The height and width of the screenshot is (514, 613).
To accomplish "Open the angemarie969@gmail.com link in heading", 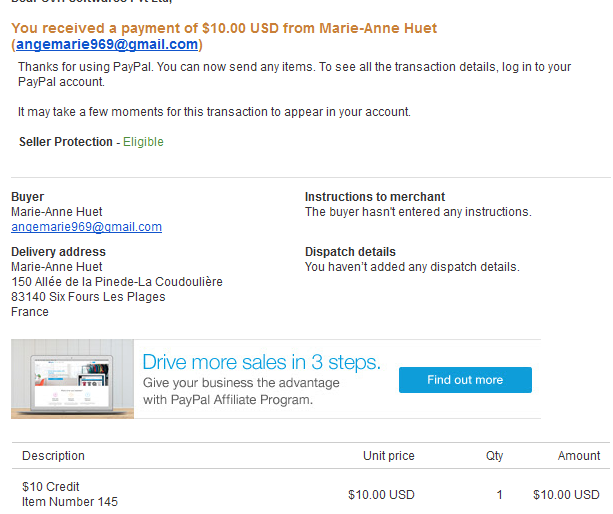I will click(x=107, y=44).
